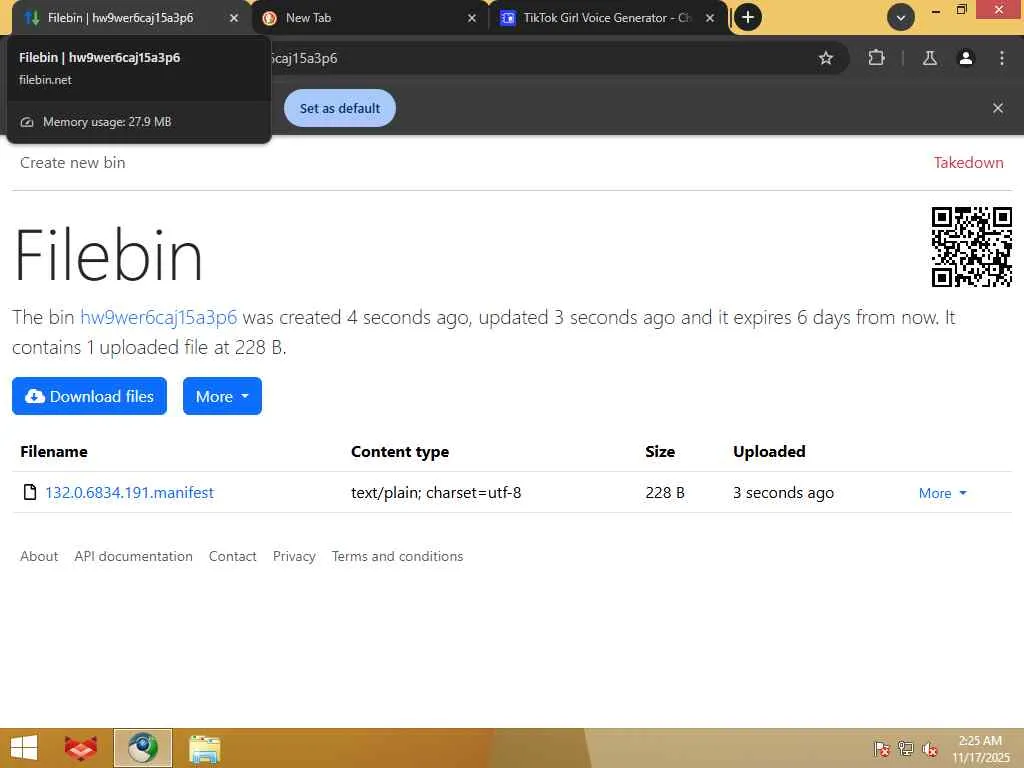The width and height of the screenshot is (1024, 768).
Task: Click the muted speaker tray icon
Action: 929,749
